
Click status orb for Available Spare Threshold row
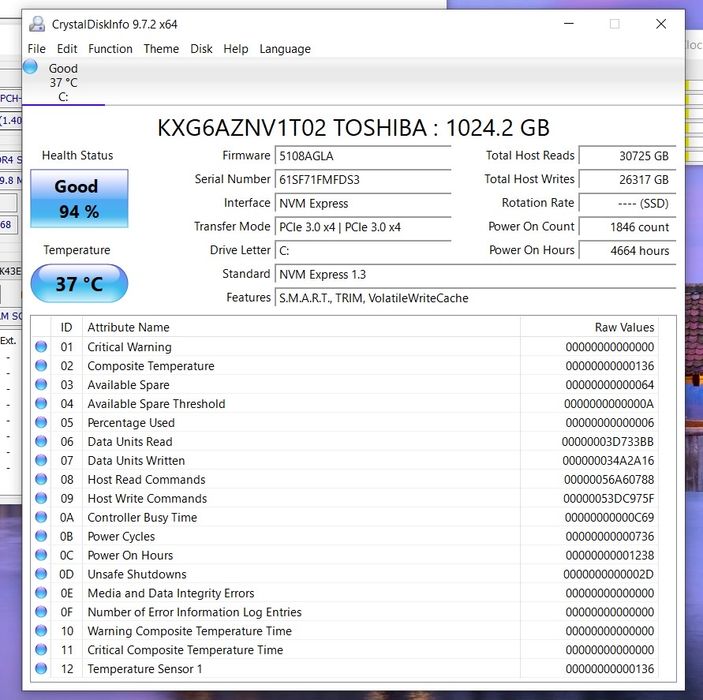pos(41,404)
